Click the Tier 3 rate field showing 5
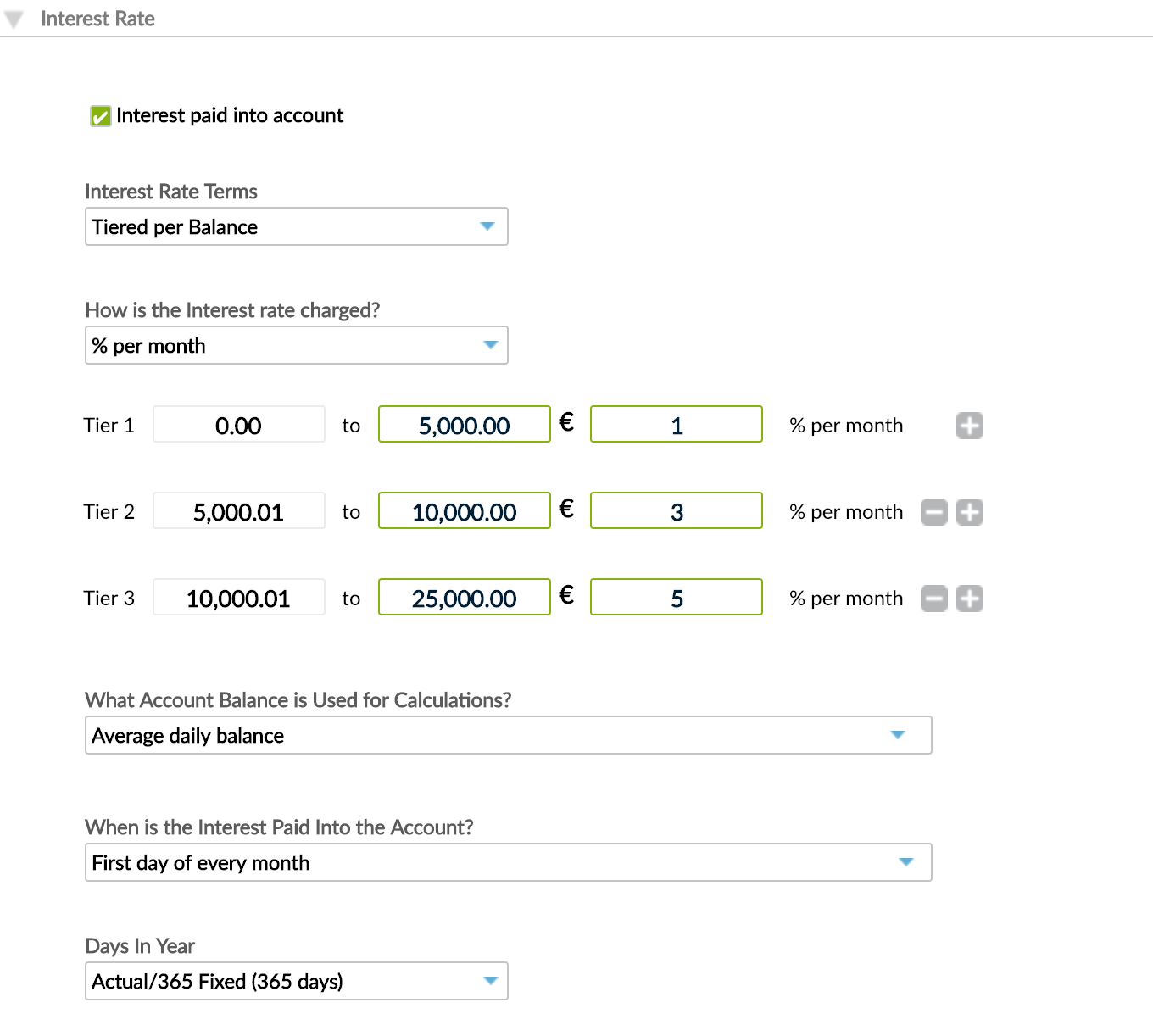The width and height of the screenshot is (1153, 1036). (676, 597)
